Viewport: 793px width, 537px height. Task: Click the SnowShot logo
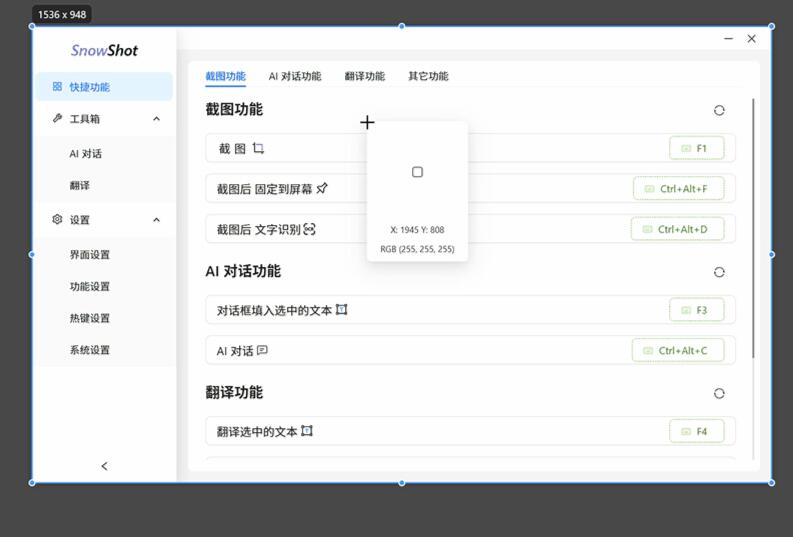[104, 51]
